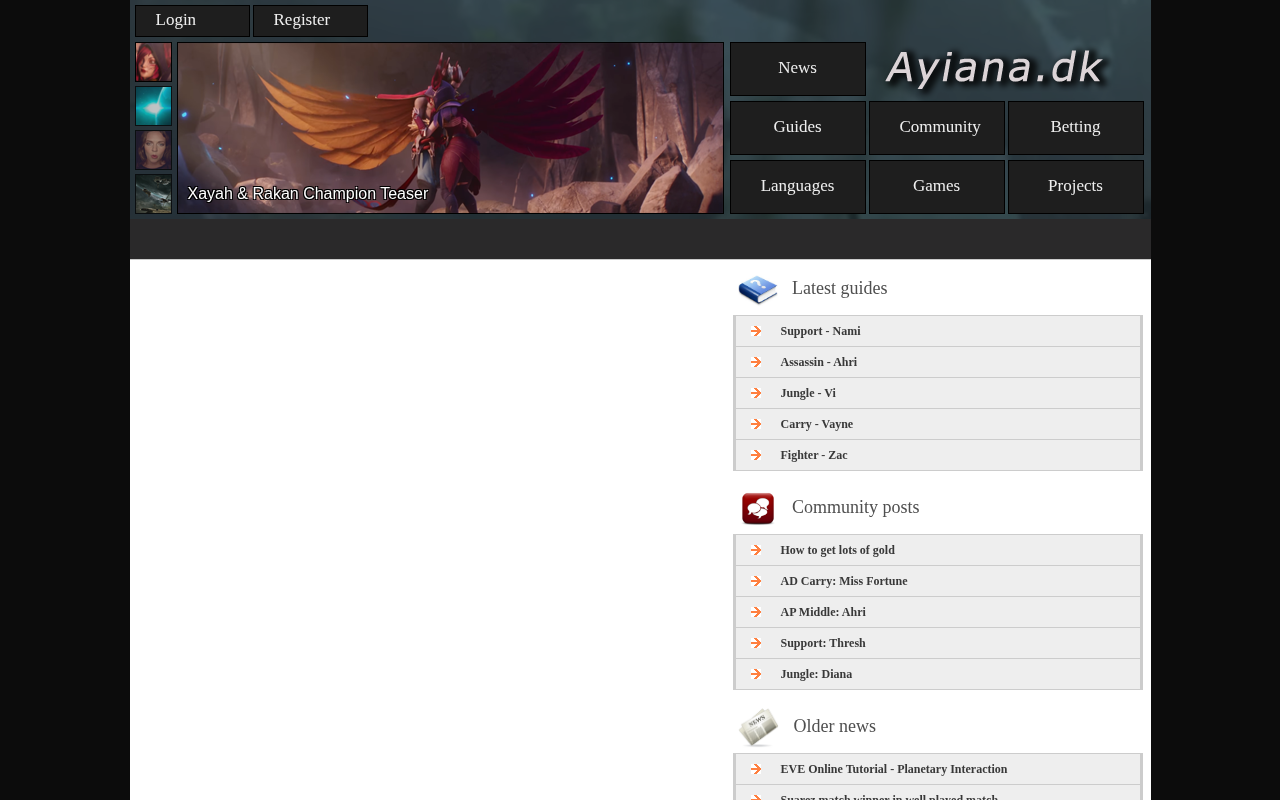Screen dimensions: 1280x800
Task: Click the arrow icon beside AP Middle: Ahri
Action: click(756, 612)
